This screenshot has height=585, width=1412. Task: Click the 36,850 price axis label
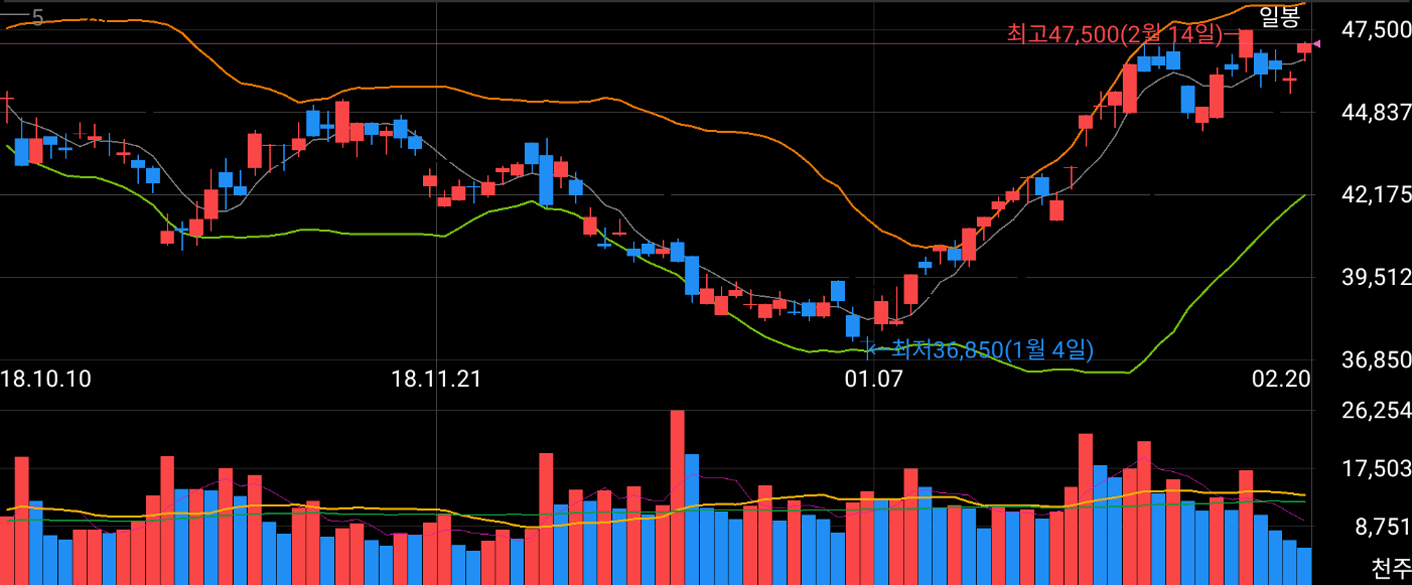point(1376,359)
